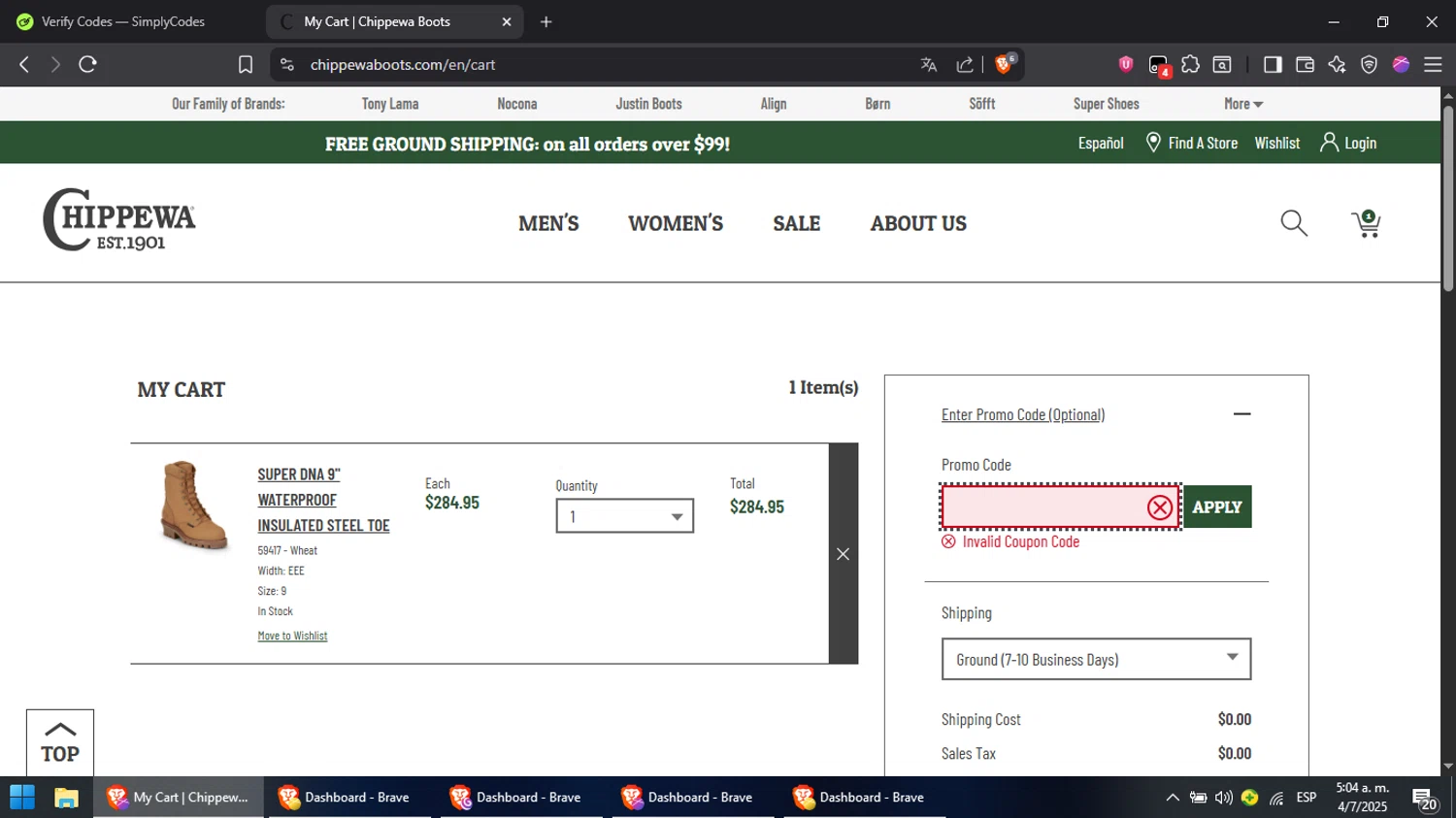Open Leo AI sparkle icon
This screenshot has height=818, width=1456.
pos(1337,64)
